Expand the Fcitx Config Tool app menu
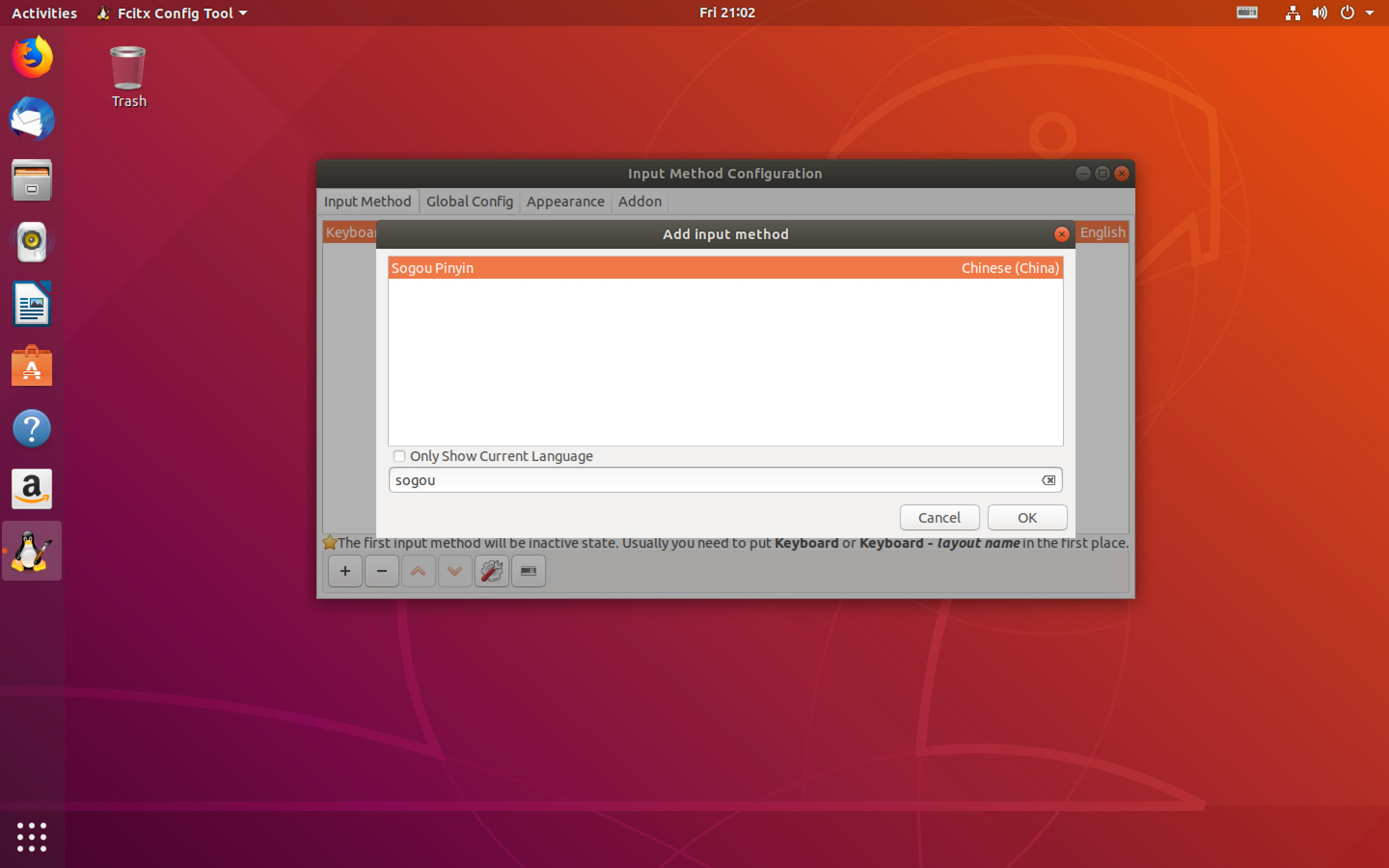This screenshot has height=868, width=1389. pos(173,13)
